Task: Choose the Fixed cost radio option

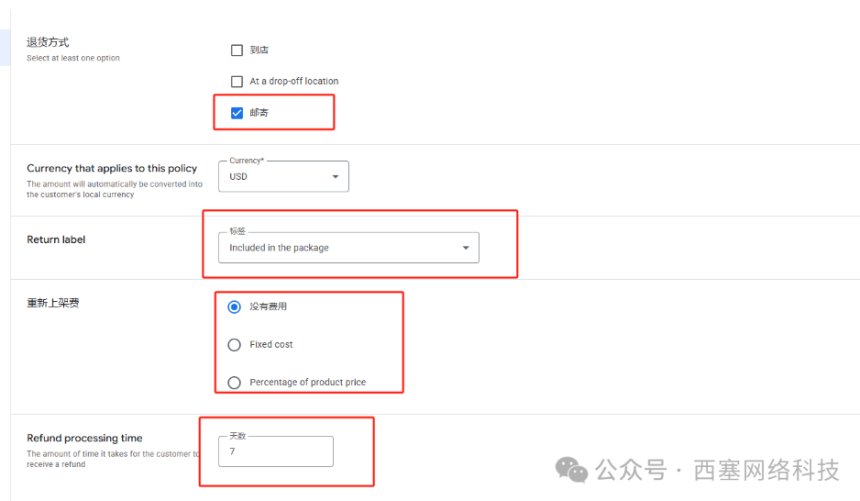Action: [234, 345]
